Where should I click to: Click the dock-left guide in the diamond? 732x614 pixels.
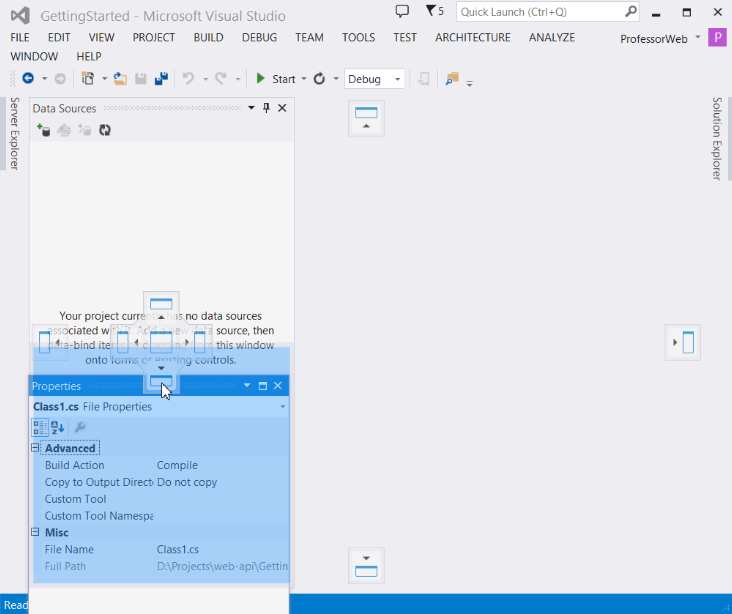coord(127,342)
